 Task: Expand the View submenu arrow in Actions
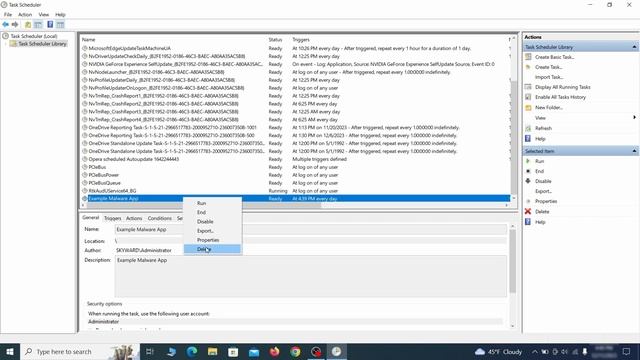(634, 118)
